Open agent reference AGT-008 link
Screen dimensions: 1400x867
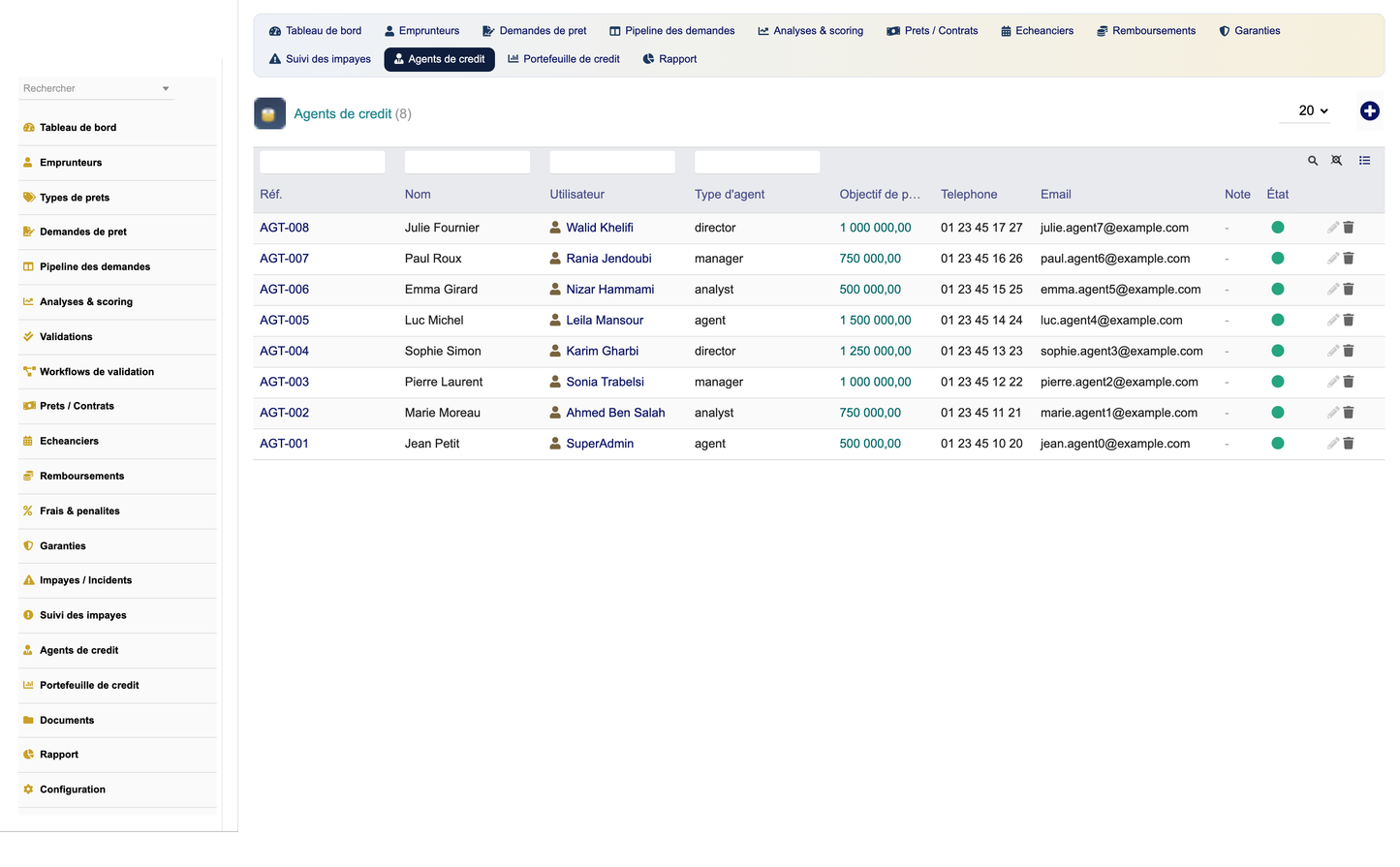(284, 228)
